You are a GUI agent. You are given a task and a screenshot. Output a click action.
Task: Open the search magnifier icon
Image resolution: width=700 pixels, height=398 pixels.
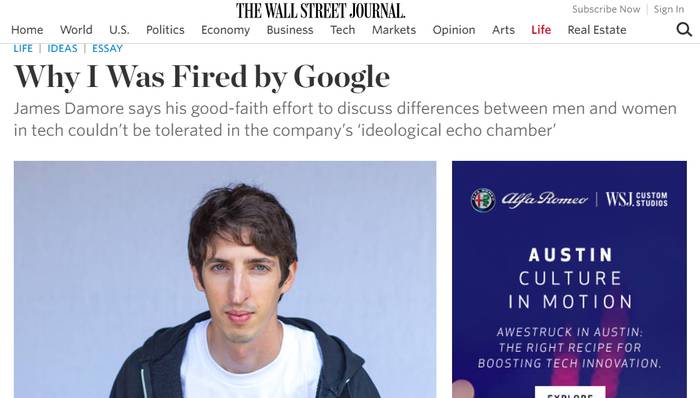pyautogui.click(x=684, y=29)
